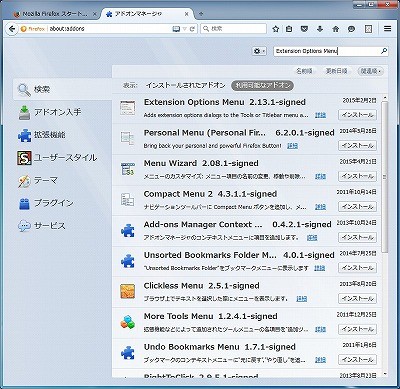This screenshot has height=389, width=400.
Task: Click the boxed square toolbar icon
Action: point(368,29)
